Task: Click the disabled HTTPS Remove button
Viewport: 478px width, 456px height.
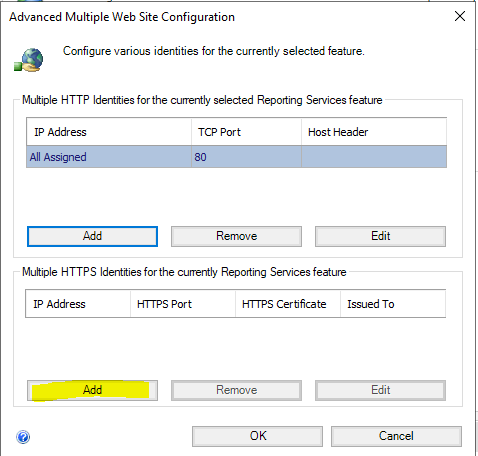Action: pyautogui.click(x=236, y=390)
